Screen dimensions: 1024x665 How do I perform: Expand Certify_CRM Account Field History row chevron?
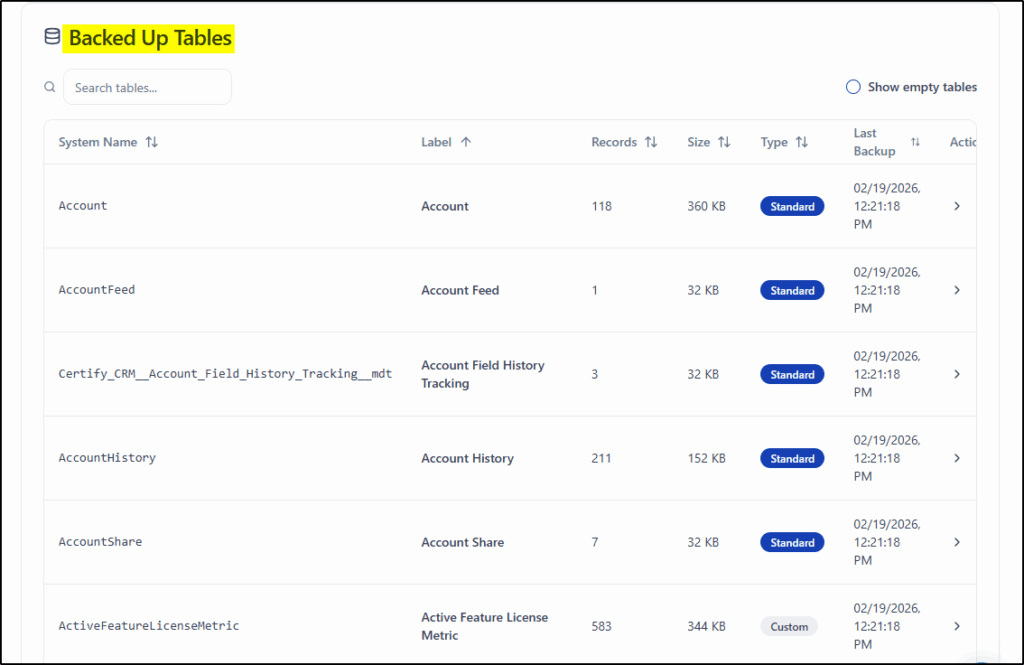coord(956,374)
